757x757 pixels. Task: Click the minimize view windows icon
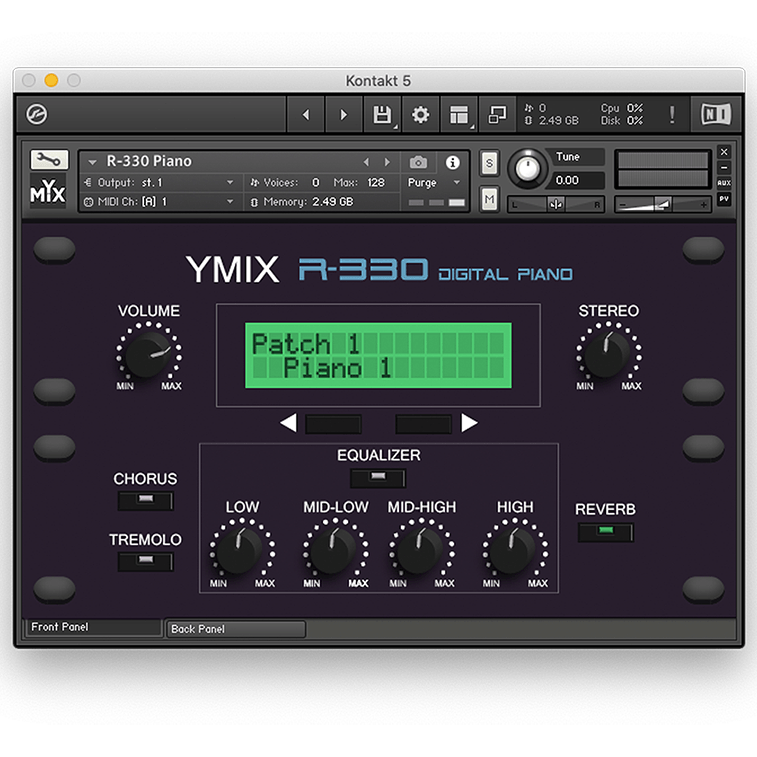coord(497,114)
